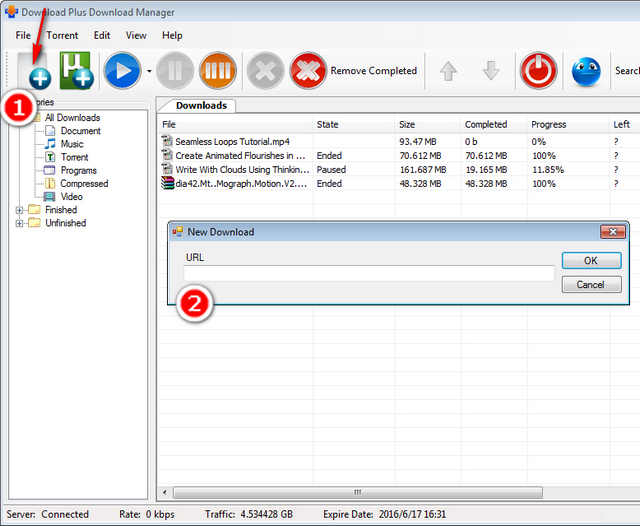Viewport: 640px width, 526px height.
Task: Click the horizontal scrollbar thumb
Action: pos(358,492)
